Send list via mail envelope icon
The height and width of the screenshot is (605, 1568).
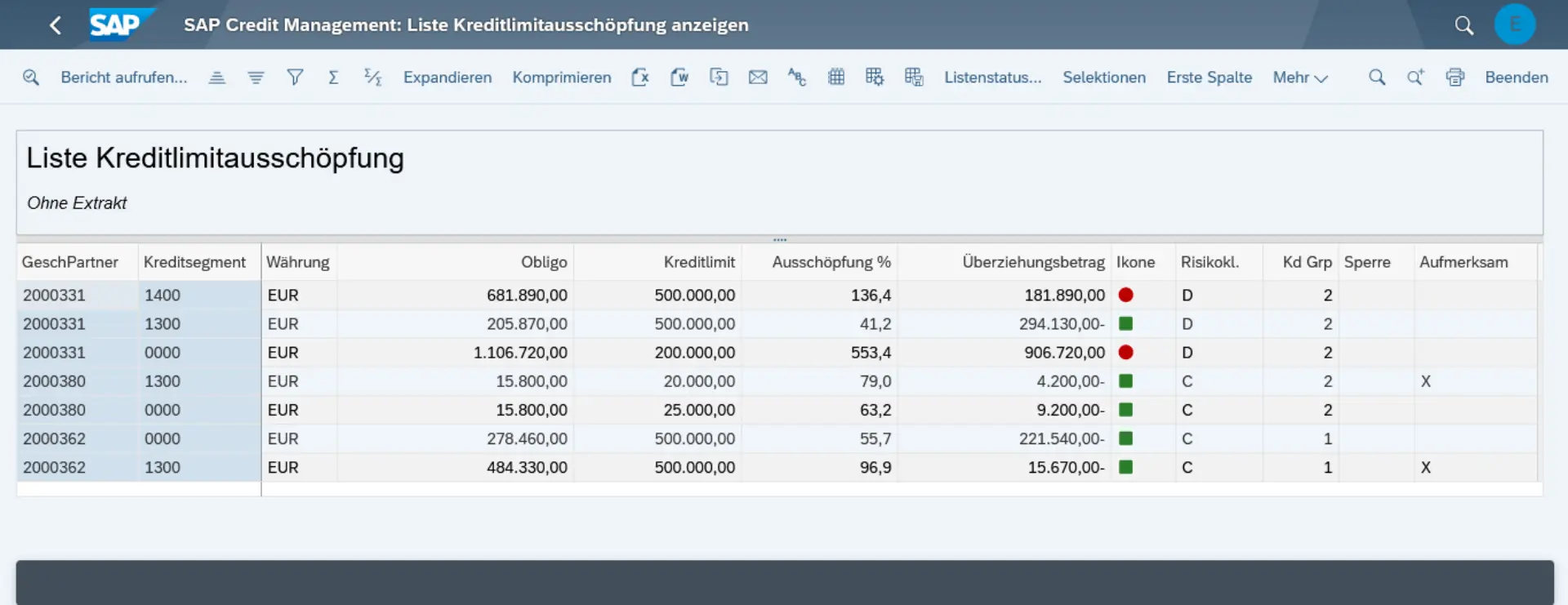coord(758,78)
